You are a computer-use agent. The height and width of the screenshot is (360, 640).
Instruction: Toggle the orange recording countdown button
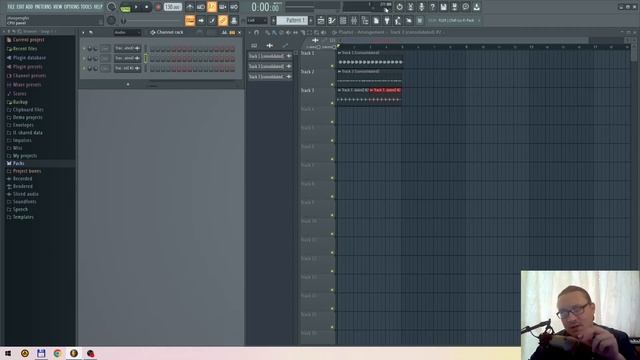pos(212,7)
